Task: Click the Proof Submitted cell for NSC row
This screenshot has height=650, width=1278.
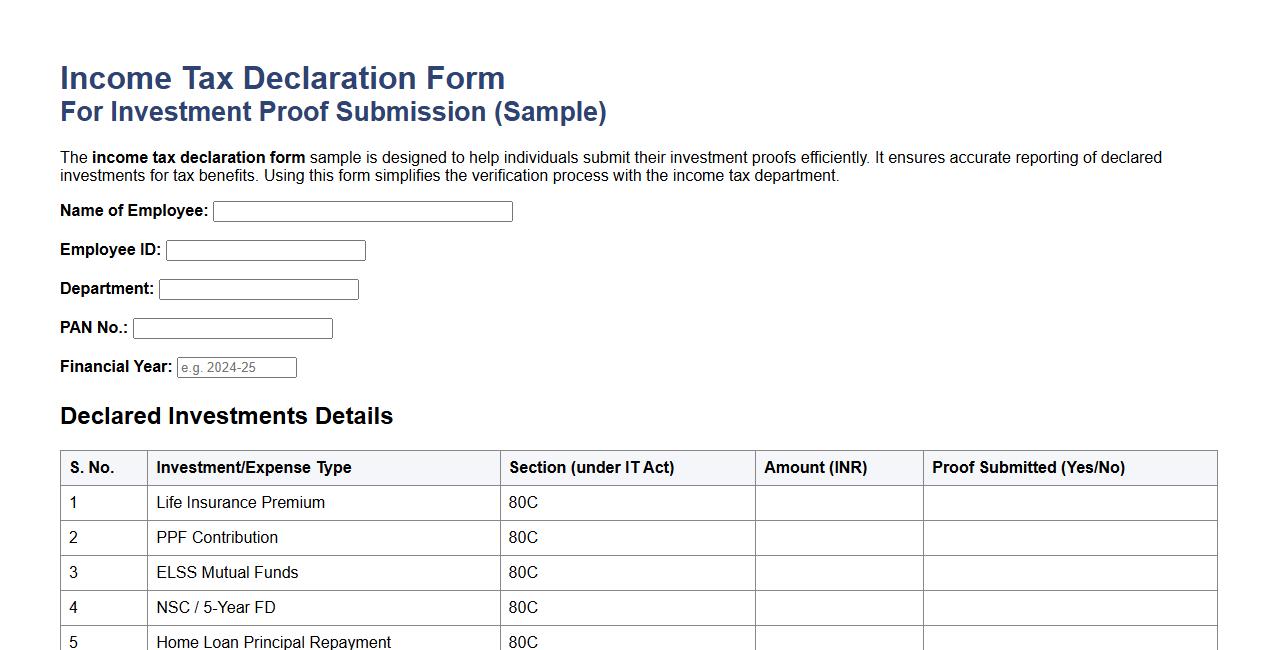Action: click(1070, 608)
